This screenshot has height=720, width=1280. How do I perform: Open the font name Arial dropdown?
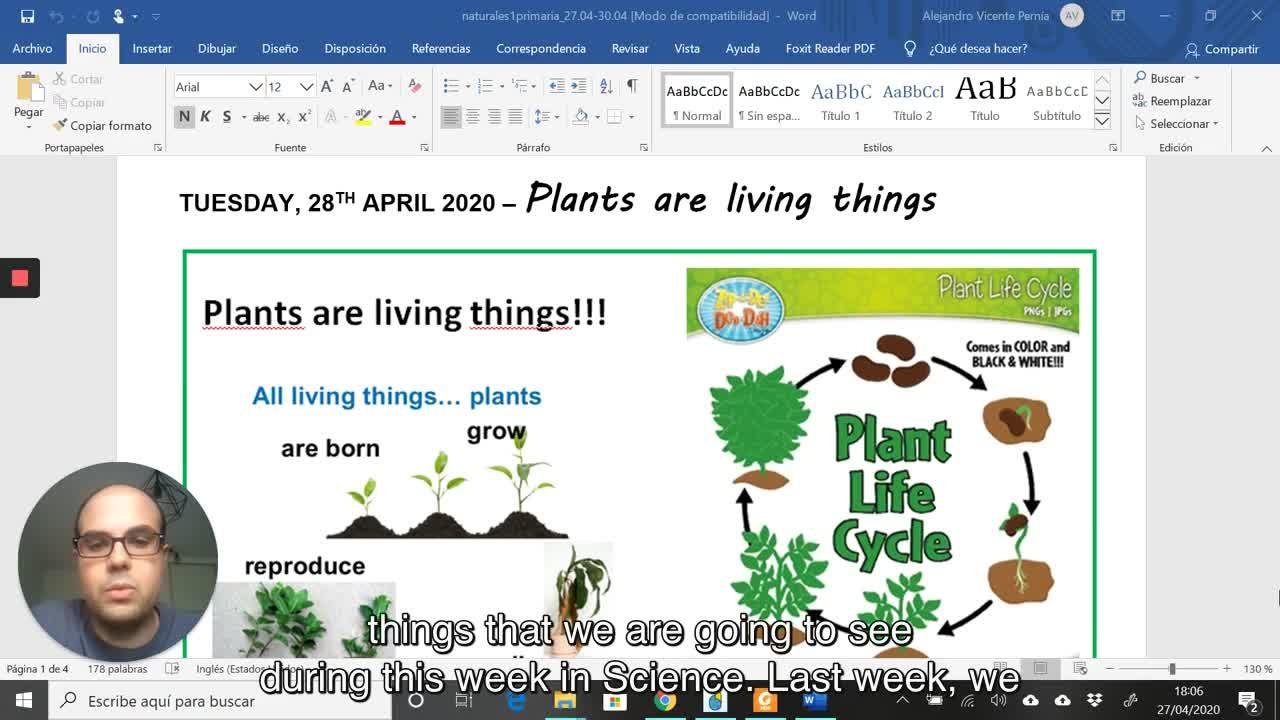(256, 87)
